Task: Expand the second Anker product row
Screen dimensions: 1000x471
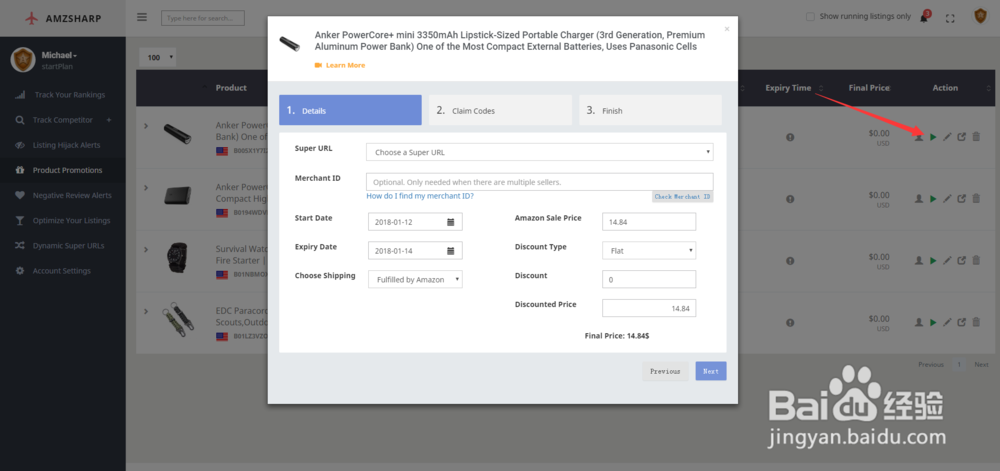Action: coord(146,187)
